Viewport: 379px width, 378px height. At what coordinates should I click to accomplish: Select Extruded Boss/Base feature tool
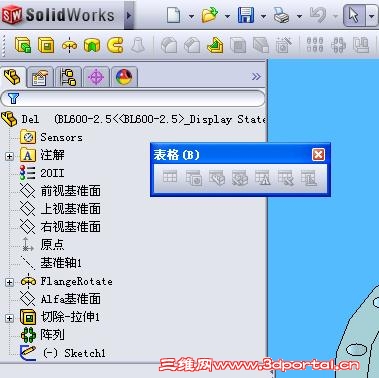(x=23, y=45)
